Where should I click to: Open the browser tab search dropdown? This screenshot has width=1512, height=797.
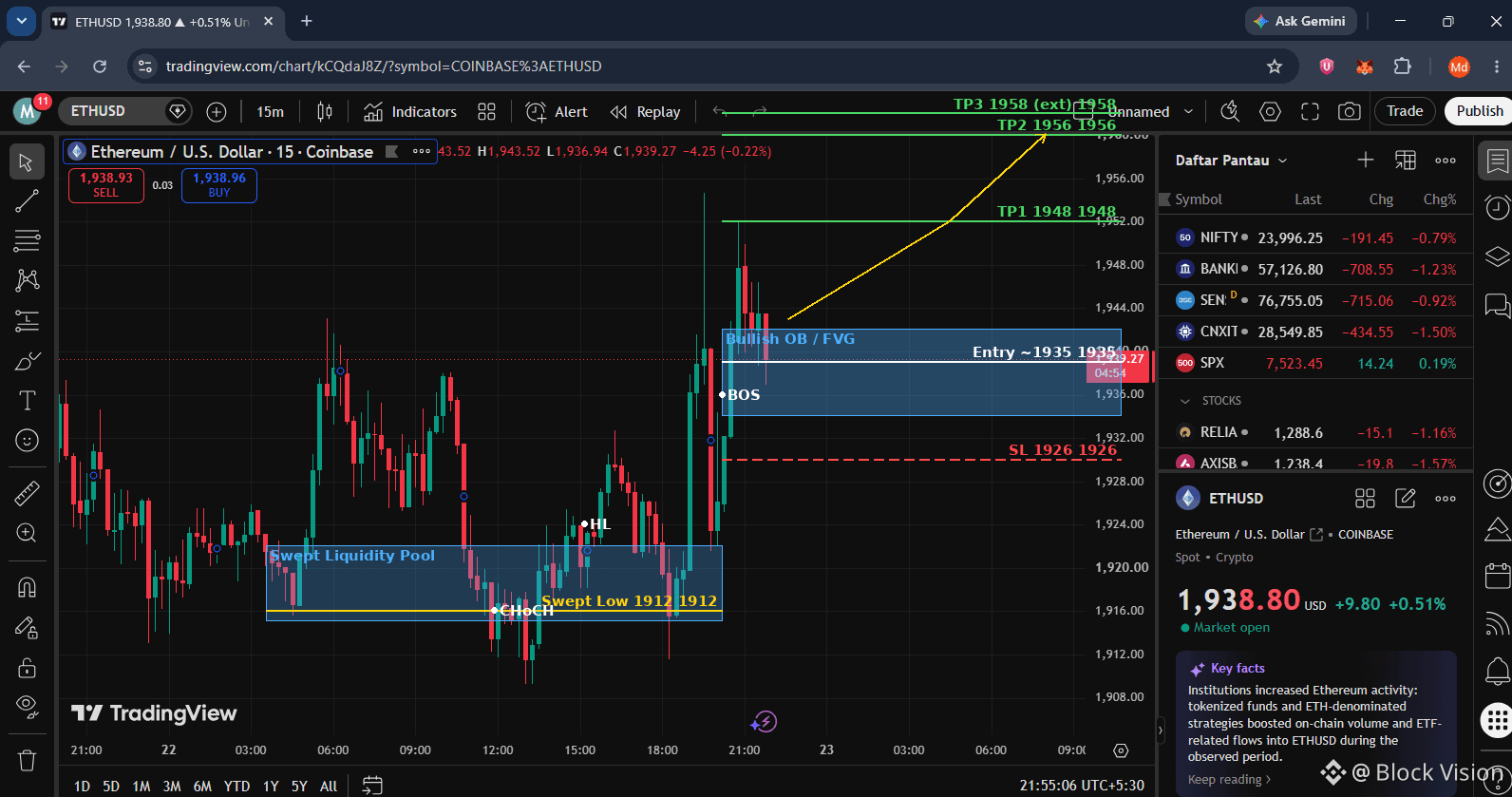21,21
